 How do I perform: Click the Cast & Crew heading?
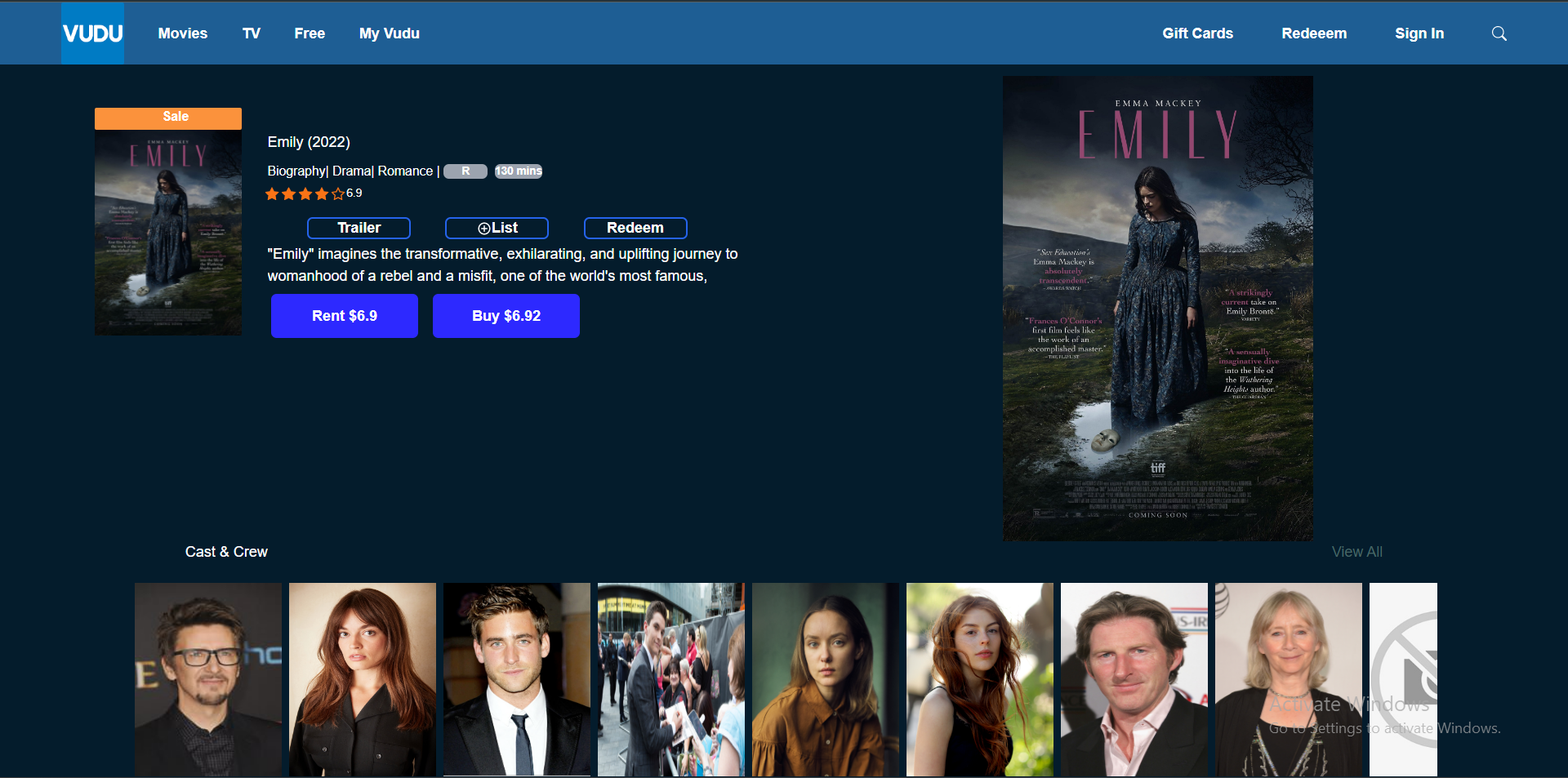[226, 552]
